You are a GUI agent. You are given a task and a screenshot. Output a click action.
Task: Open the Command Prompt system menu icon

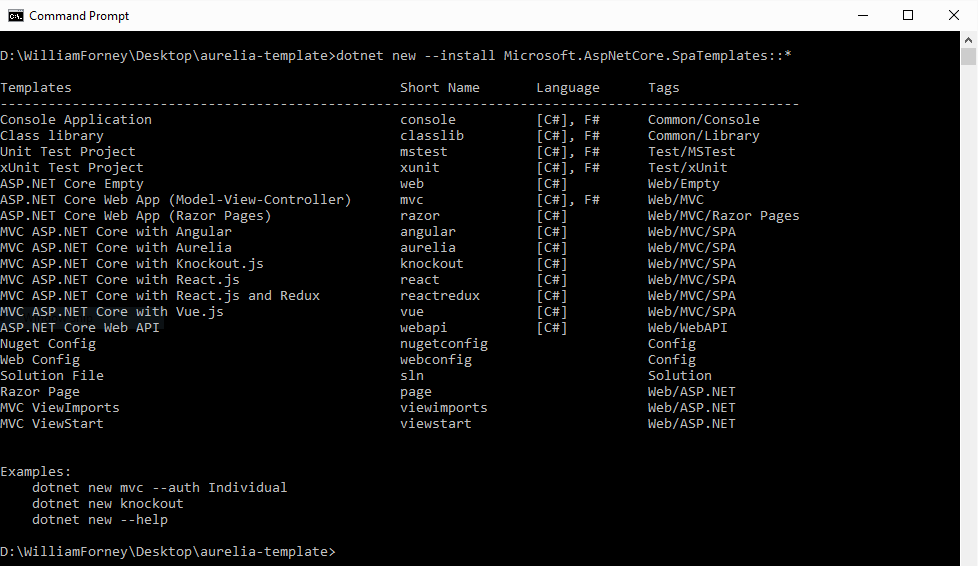[16, 16]
